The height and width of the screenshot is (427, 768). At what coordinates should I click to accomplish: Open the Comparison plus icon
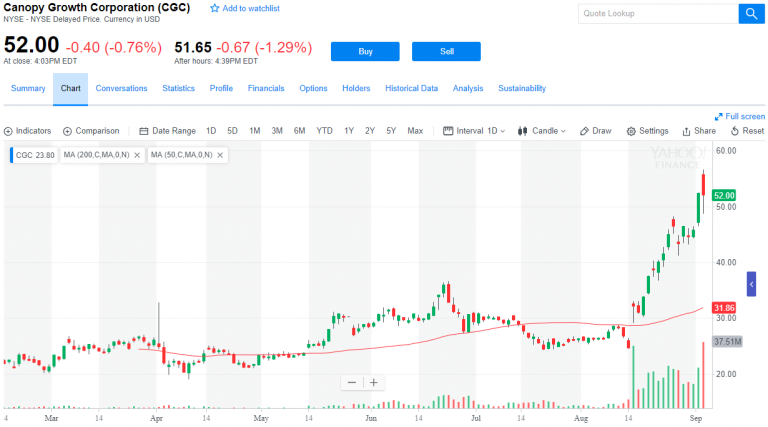(68, 131)
